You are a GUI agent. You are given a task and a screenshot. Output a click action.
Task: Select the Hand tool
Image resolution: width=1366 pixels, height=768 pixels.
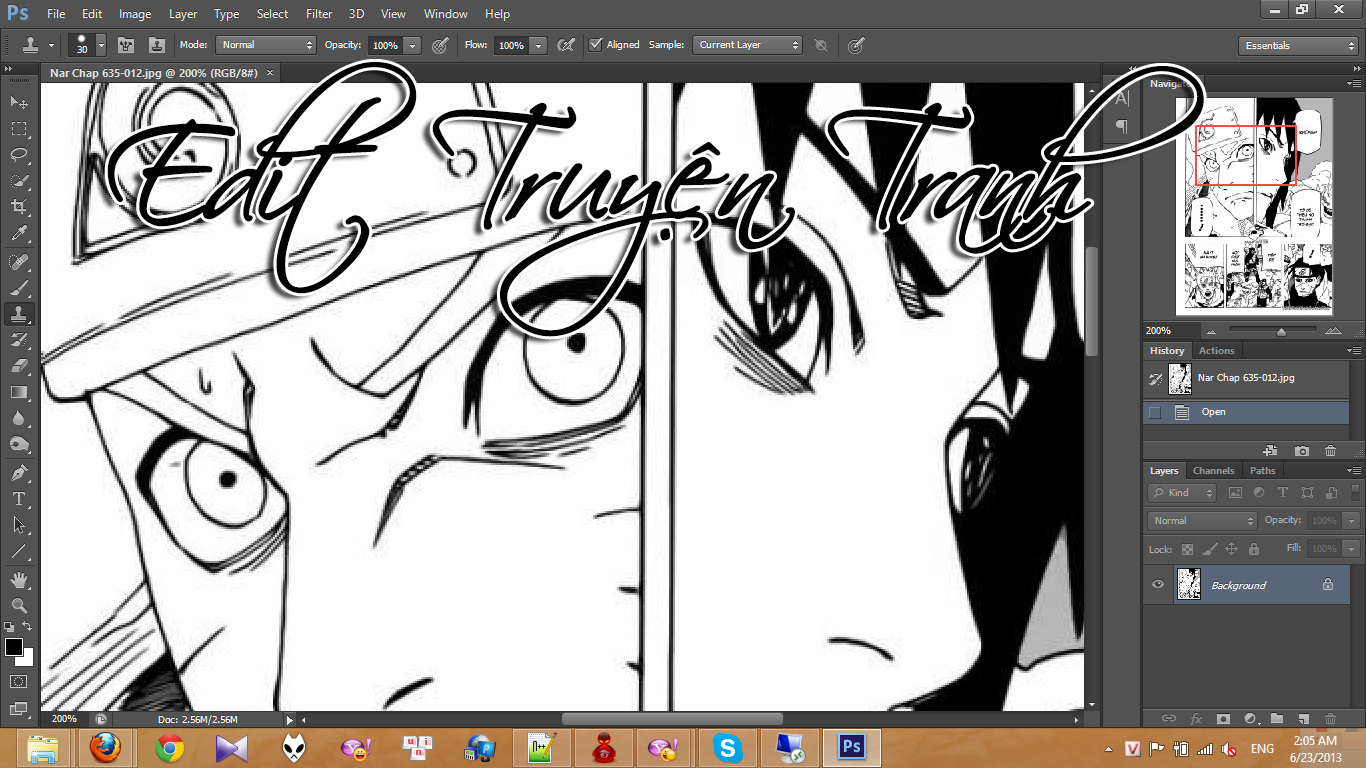tap(19, 579)
